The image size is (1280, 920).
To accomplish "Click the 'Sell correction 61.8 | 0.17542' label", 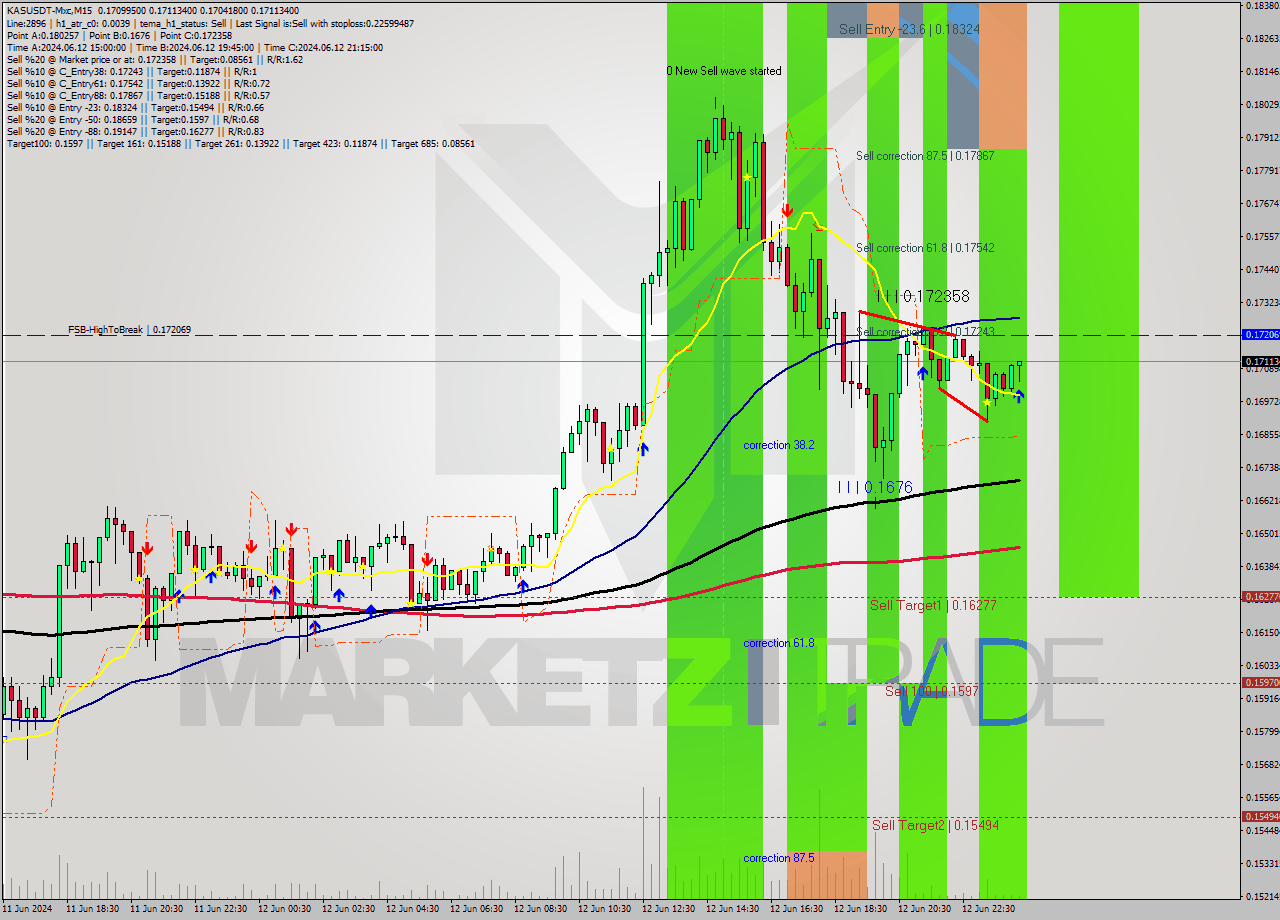I will pyautogui.click(x=925, y=248).
